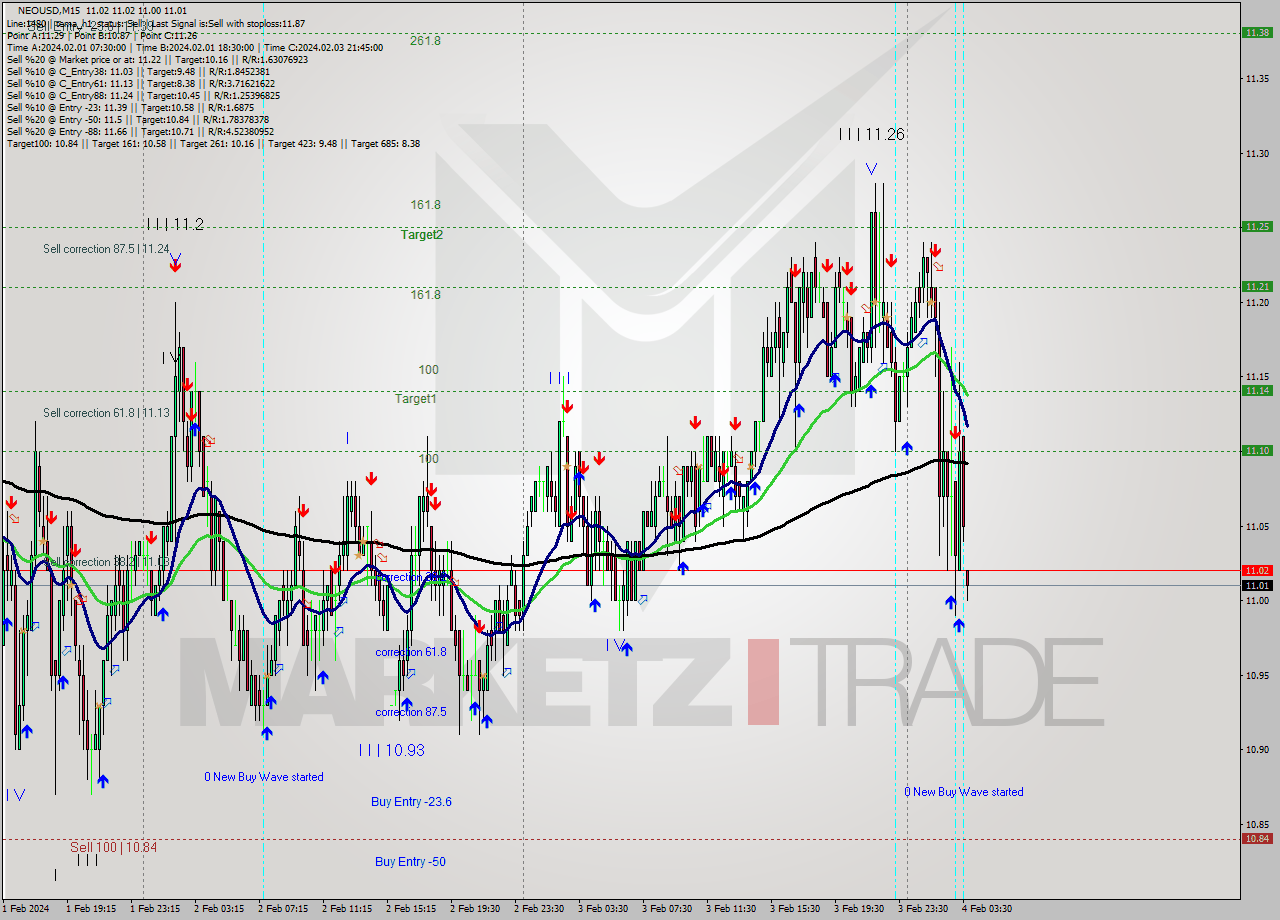This screenshot has height=920, width=1280.
Task: Click the '2 Feb 19:30' time axis label
Action: point(475,909)
